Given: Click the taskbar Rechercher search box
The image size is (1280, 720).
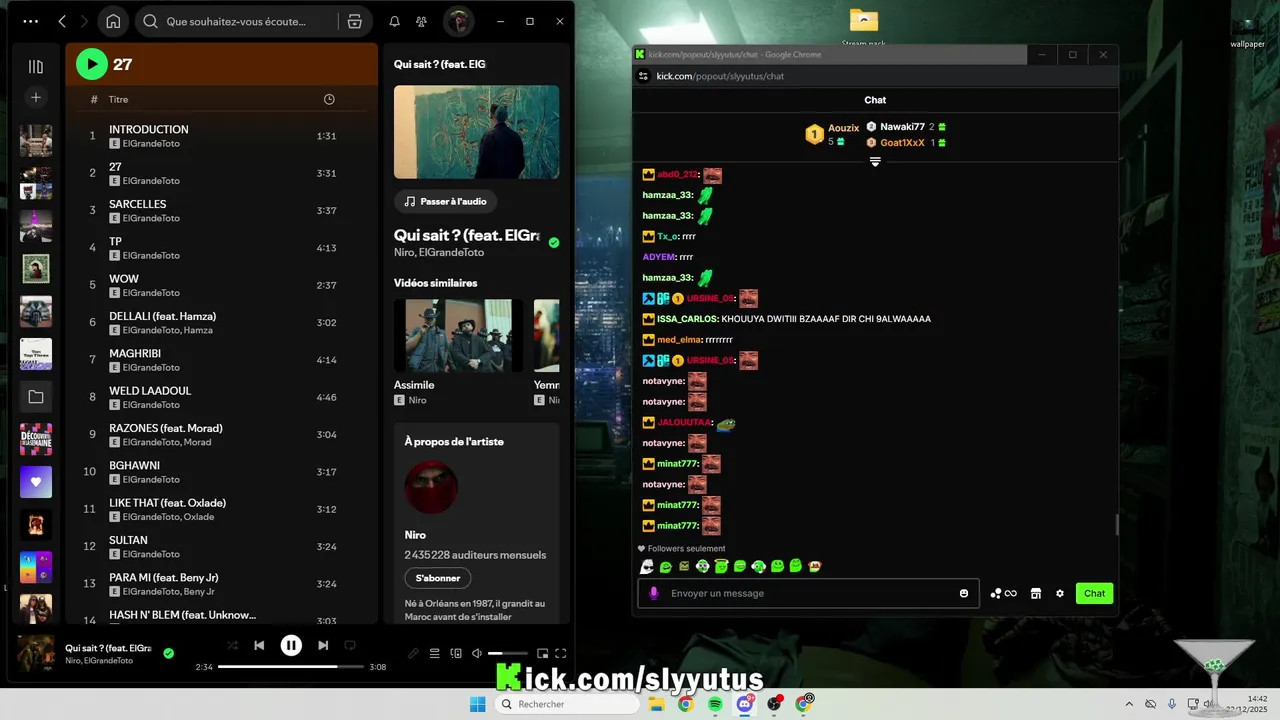Looking at the screenshot, I should tap(568, 704).
